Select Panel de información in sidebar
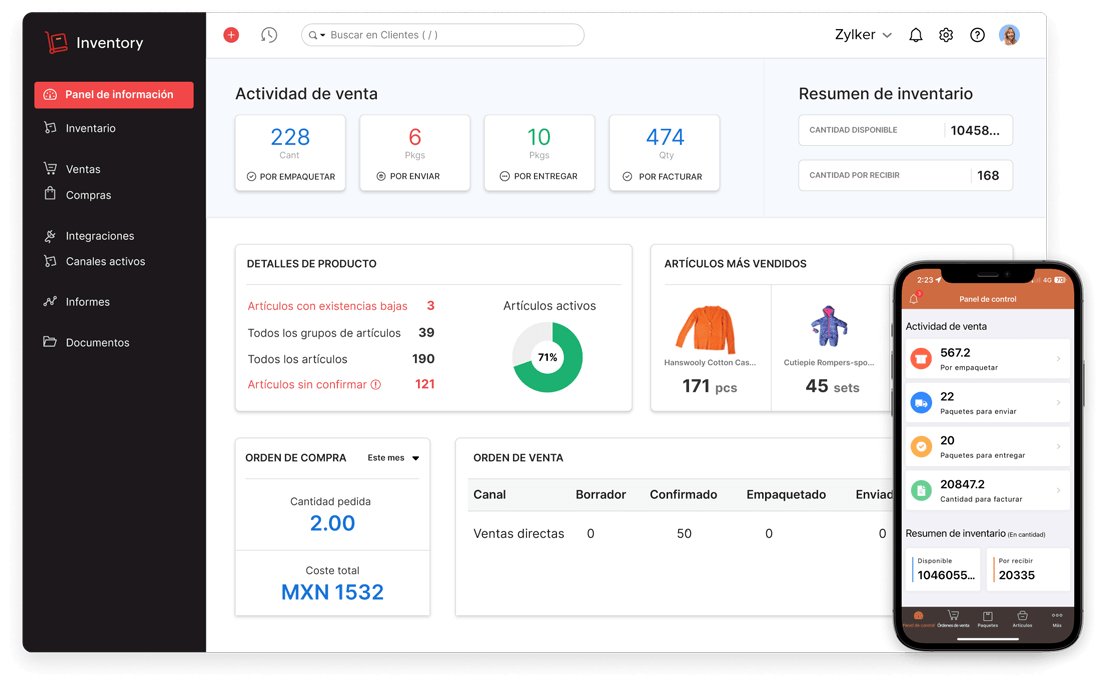Viewport: 1100px width, 684px height. click(113, 94)
